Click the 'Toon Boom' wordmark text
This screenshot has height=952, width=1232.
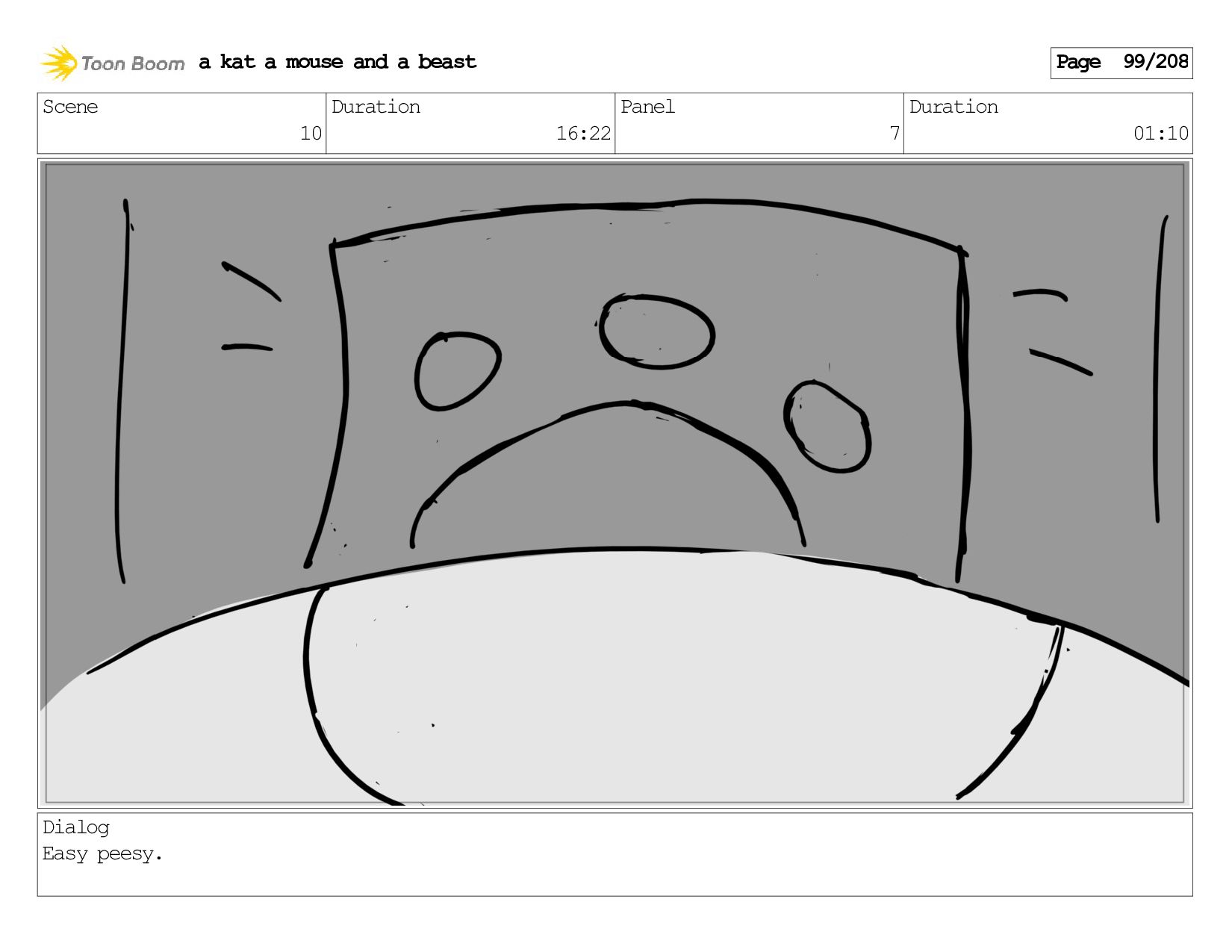coord(133,63)
